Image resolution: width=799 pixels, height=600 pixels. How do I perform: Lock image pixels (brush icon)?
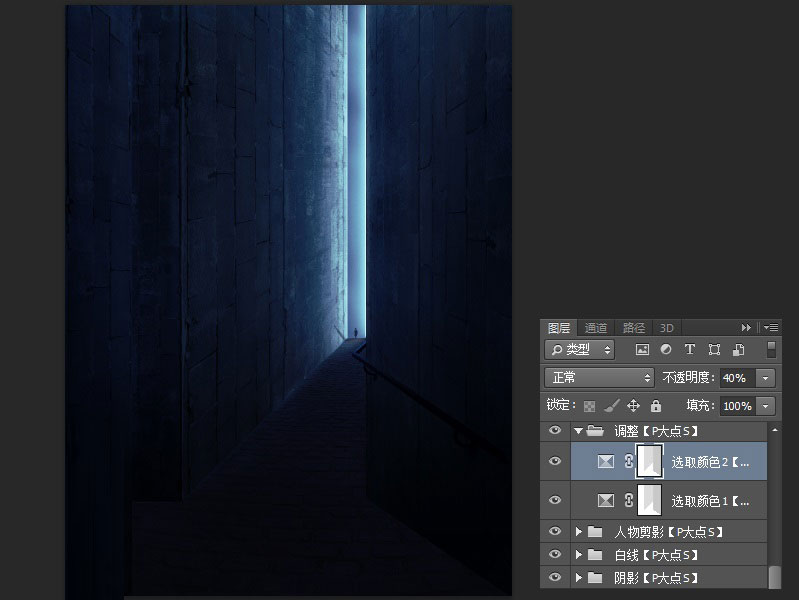(611, 406)
